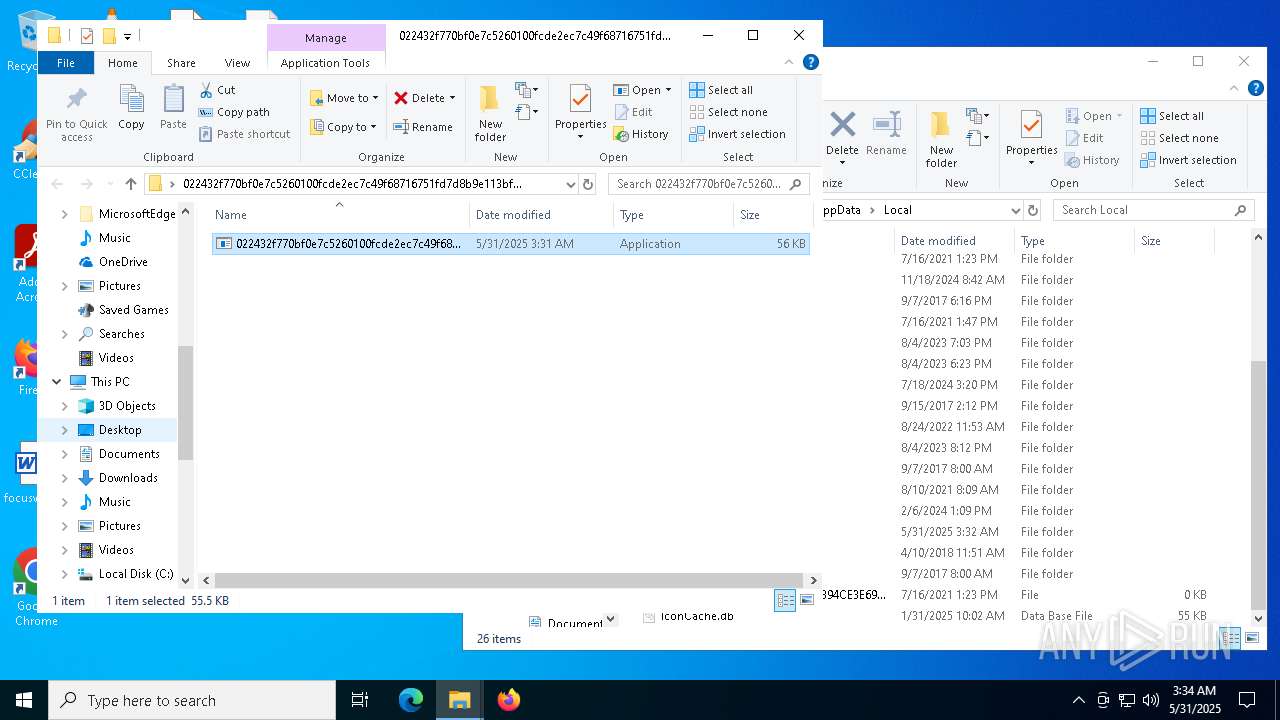This screenshot has height=720, width=1280.
Task: Sort by Date modified in front window
Action: [541, 215]
